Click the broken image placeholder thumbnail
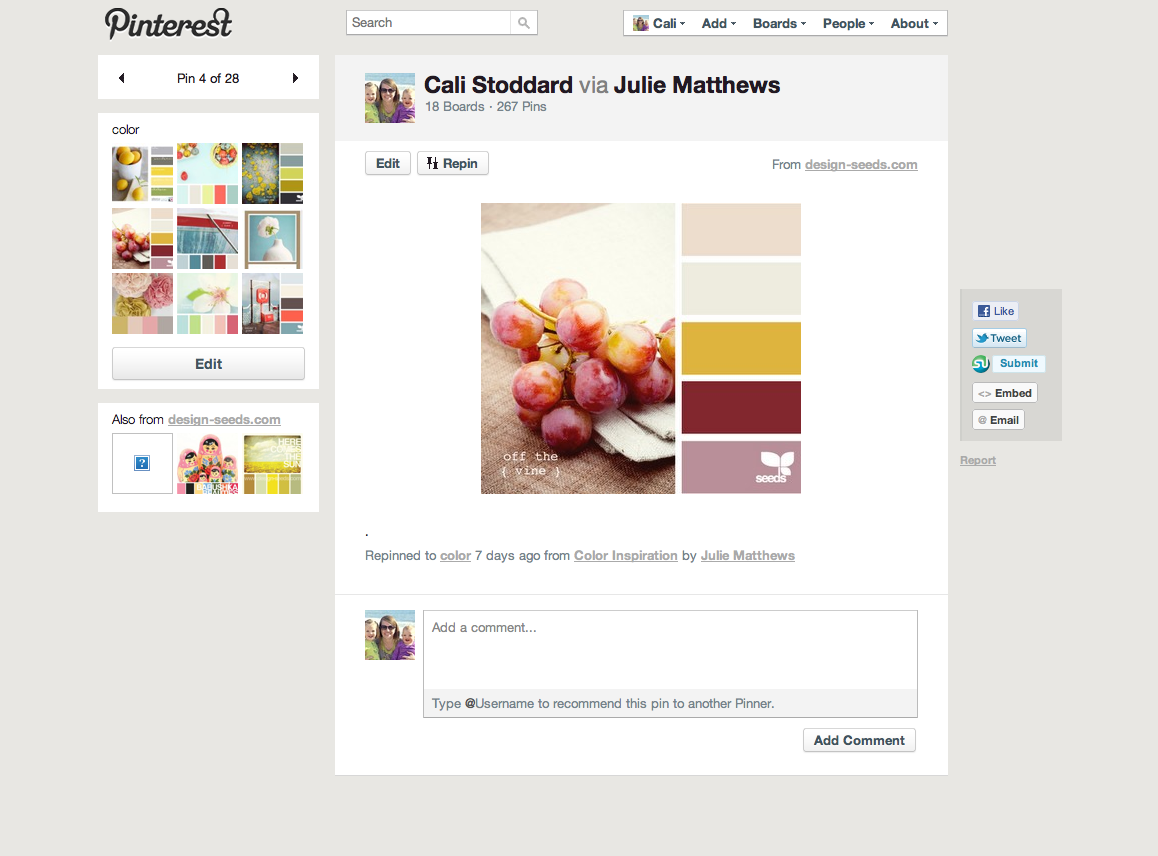Viewport: 1158px width, 856px height. (143, 463)
